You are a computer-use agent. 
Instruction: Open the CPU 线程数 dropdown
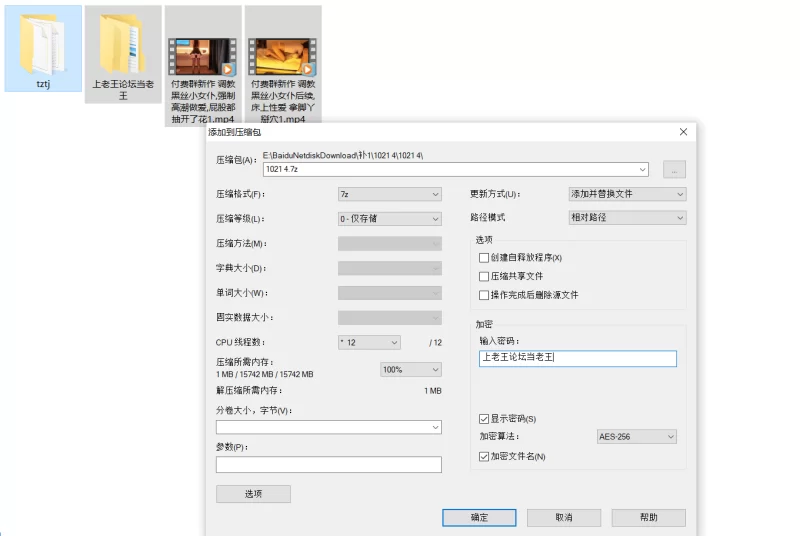coord(369,342)
